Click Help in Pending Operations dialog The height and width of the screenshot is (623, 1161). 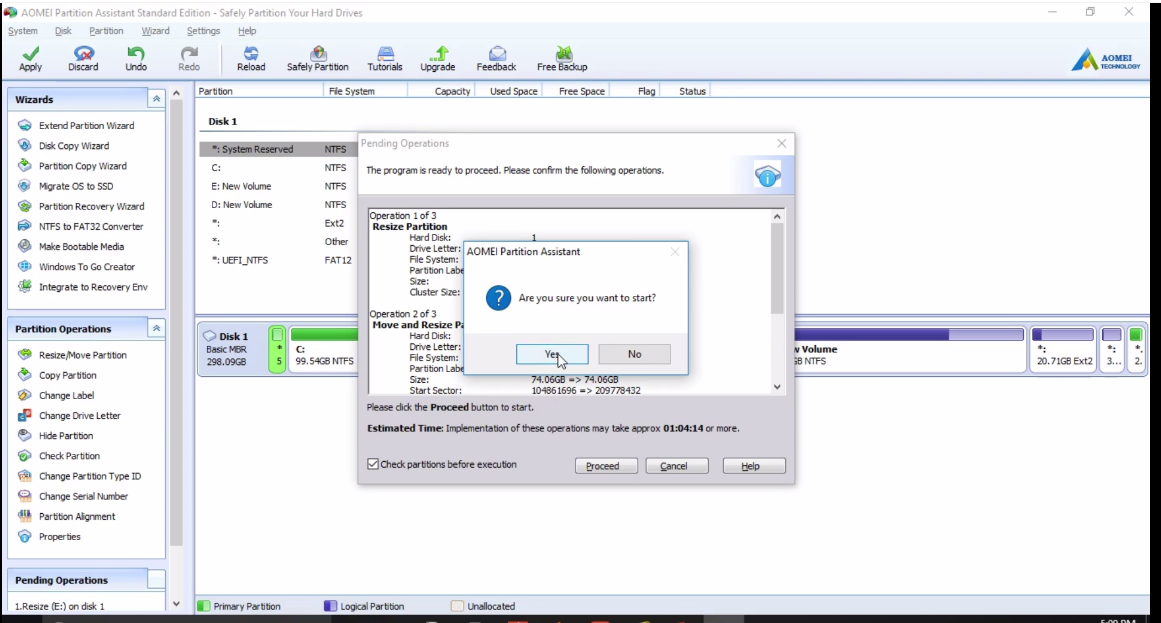click(754, 466)
